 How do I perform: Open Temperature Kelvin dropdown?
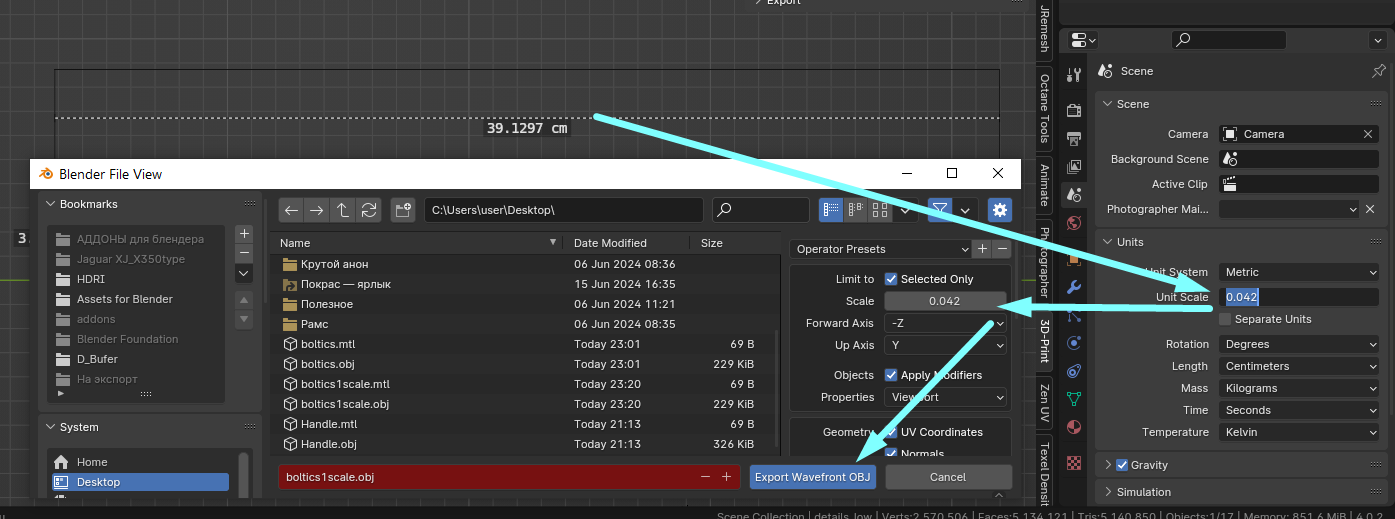[x=1299, y=432]
